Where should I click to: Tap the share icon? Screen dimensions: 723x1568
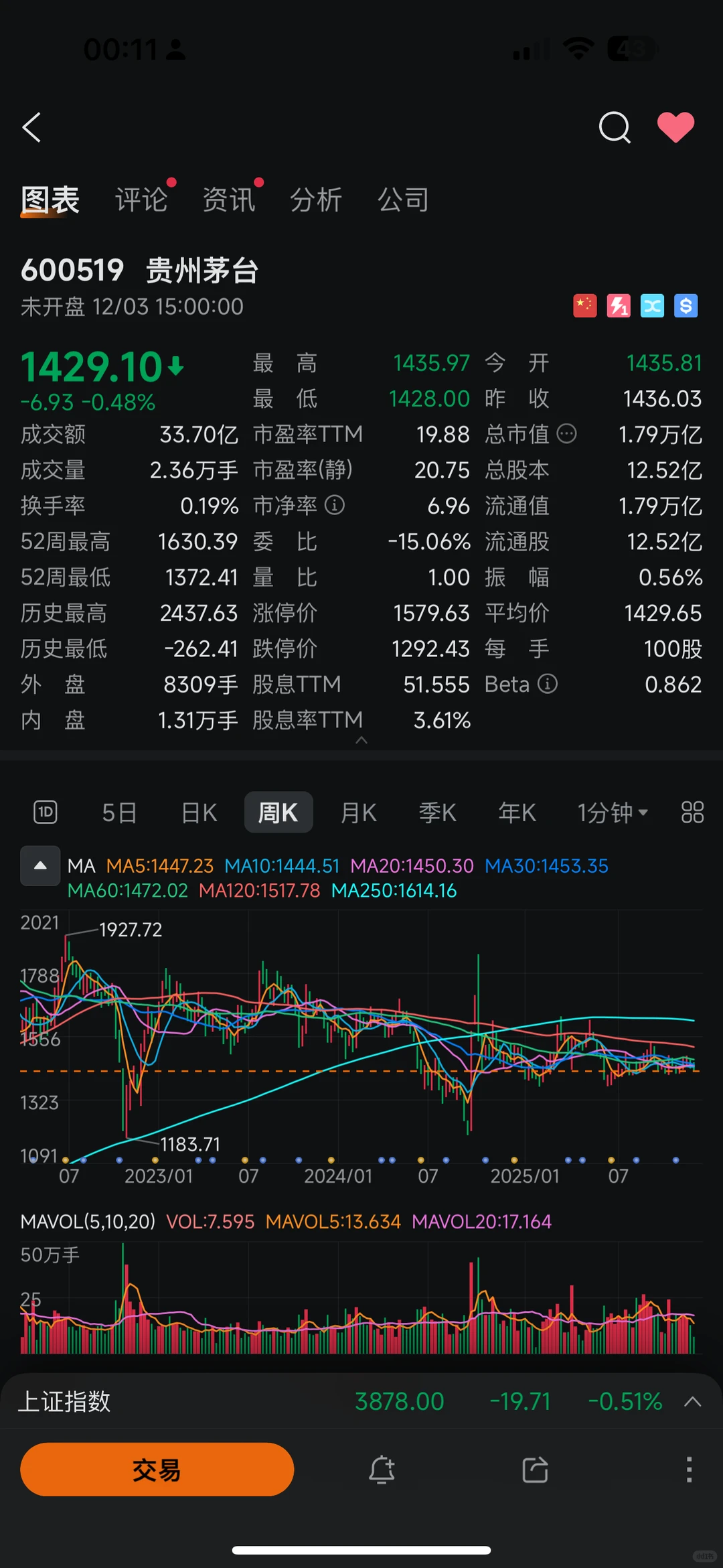click(x=535, y=1470)
